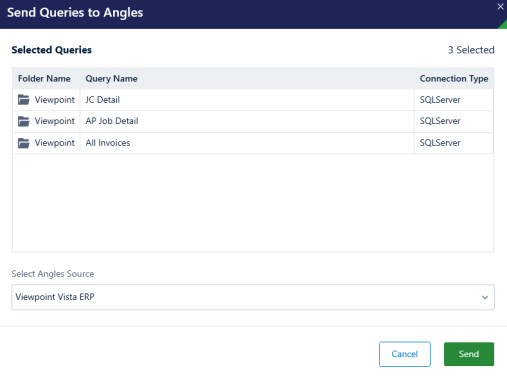507x377 pixels.
Task: Click SQLServer cell in AP Job Detail row
Action: pos(440,121)
